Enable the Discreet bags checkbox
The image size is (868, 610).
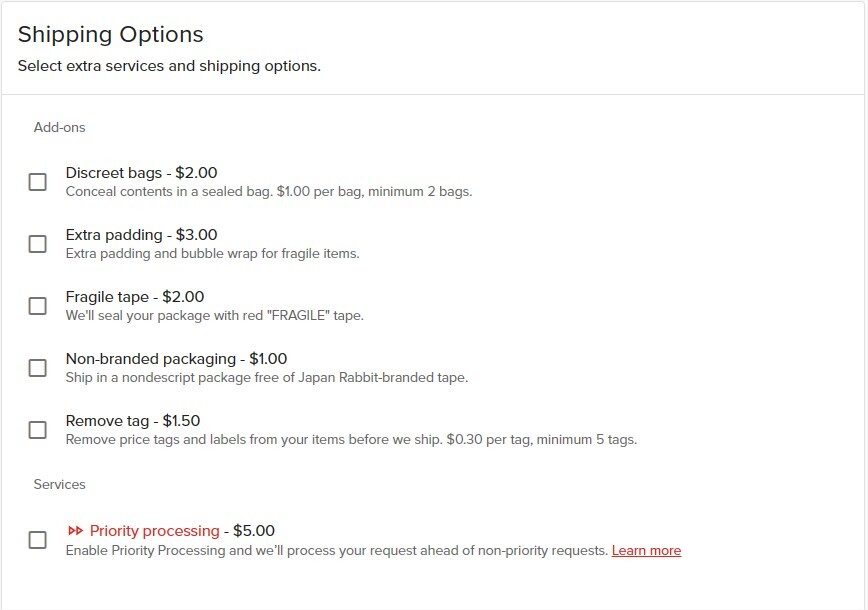(x=38, y=182)
